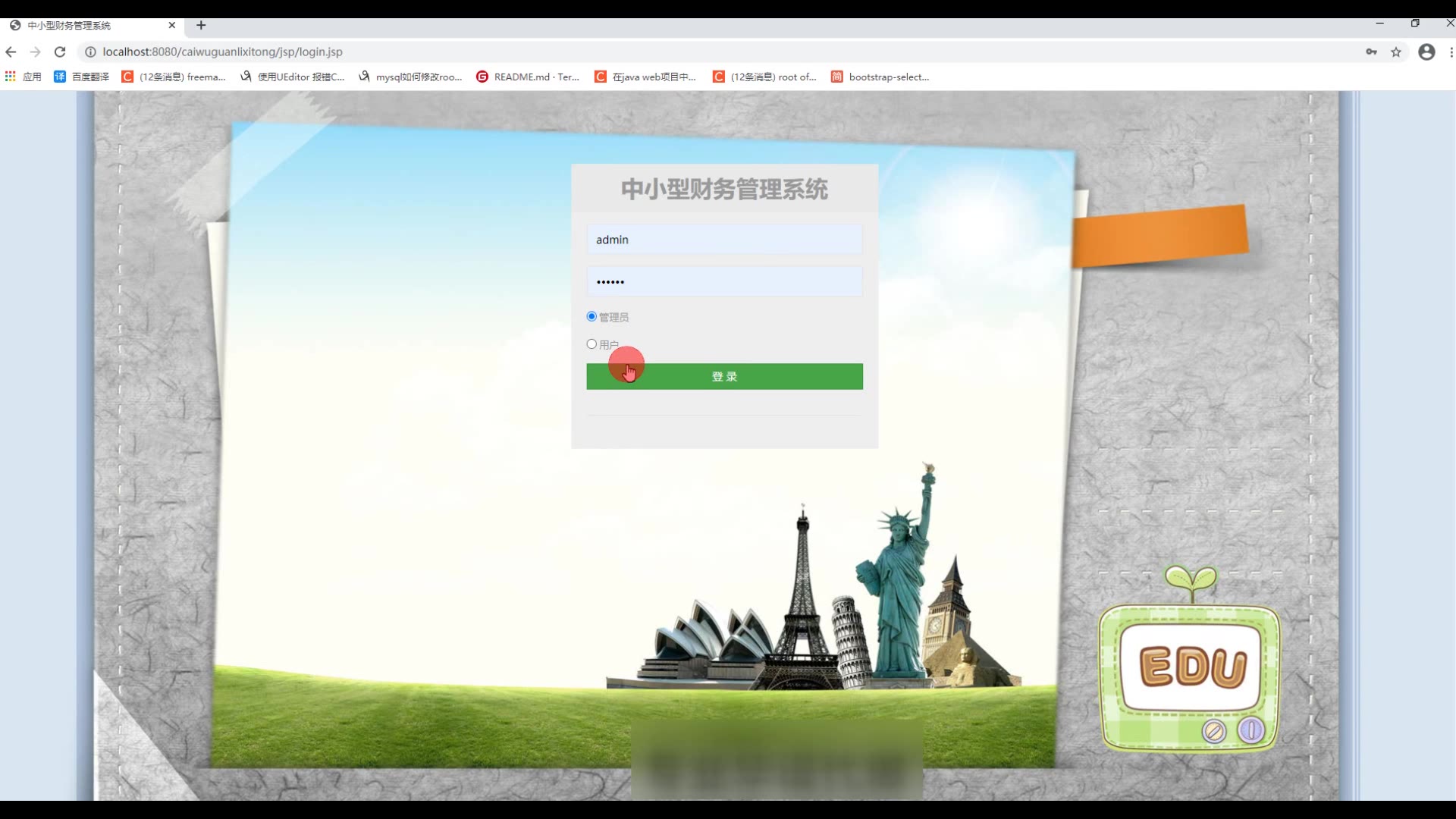Click the browser forward arrow
The width and height of the screenshot is (1456, 819).
click(x=35, y=52)
